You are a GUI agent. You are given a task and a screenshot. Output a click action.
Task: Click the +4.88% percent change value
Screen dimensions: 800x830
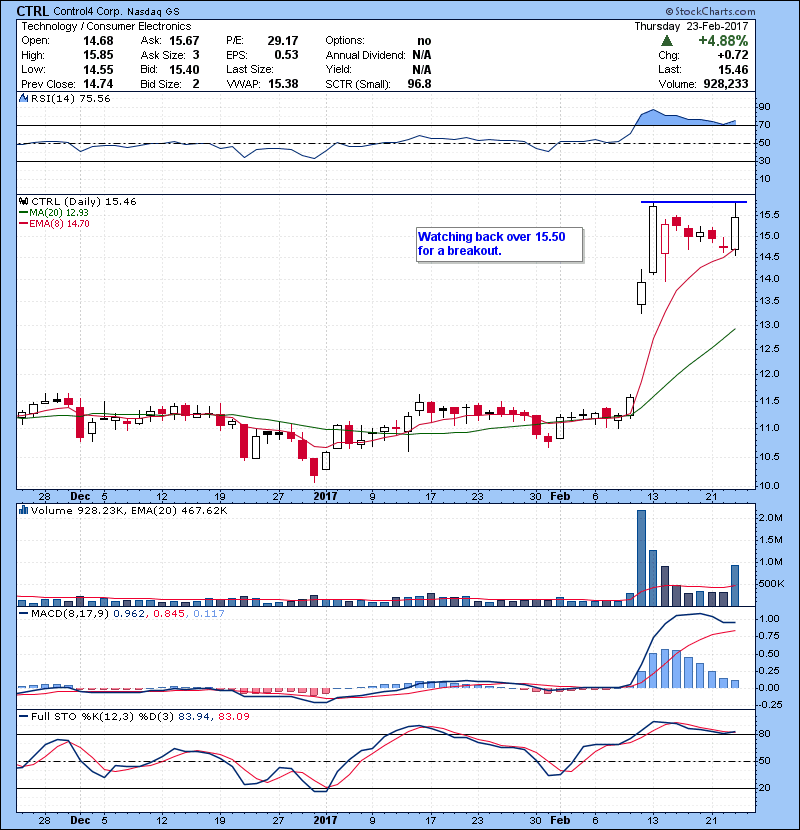(723, 41)
